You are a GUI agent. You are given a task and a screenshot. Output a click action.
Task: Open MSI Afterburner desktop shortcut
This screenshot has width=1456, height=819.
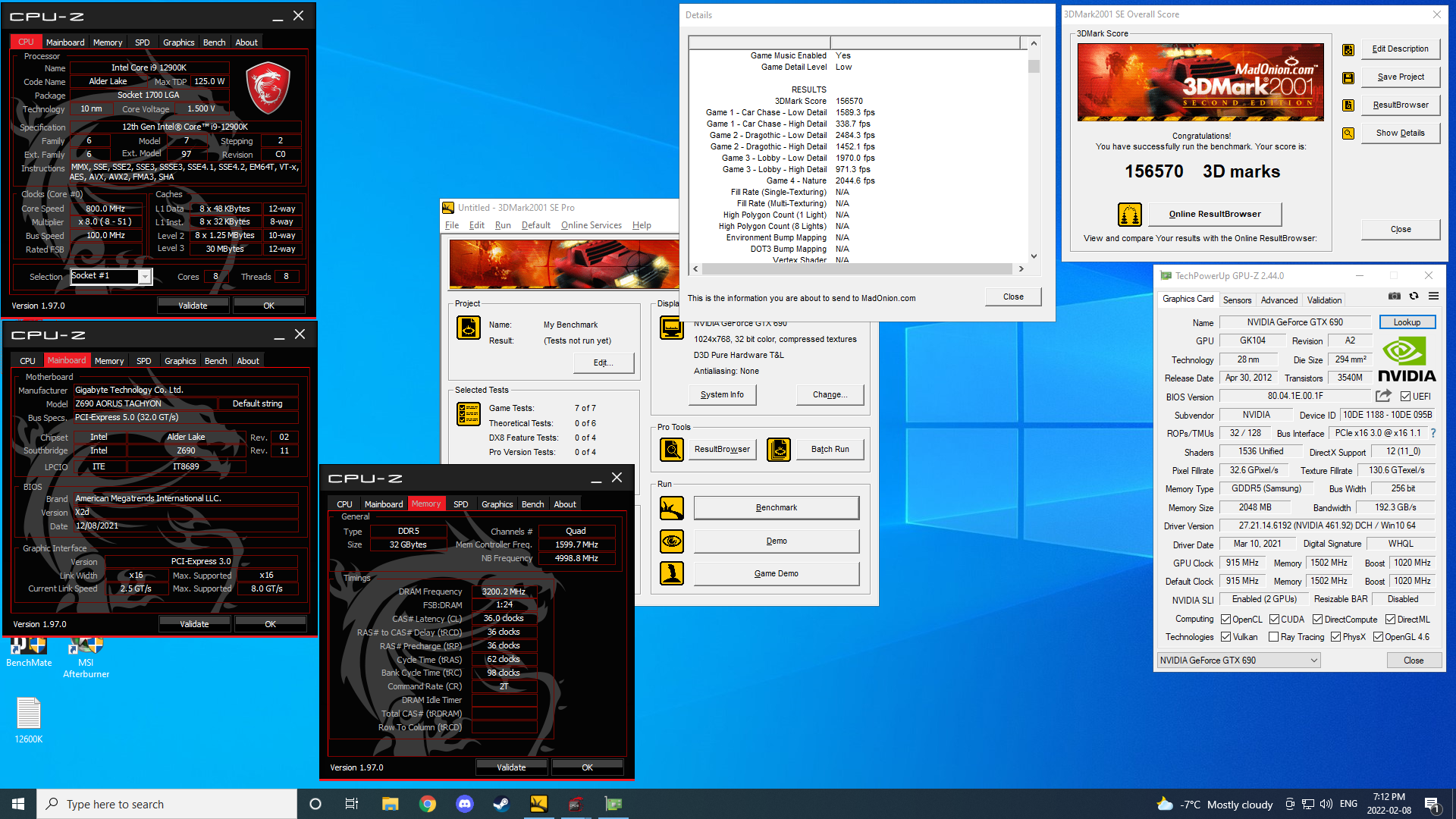[x=86, y=657]
